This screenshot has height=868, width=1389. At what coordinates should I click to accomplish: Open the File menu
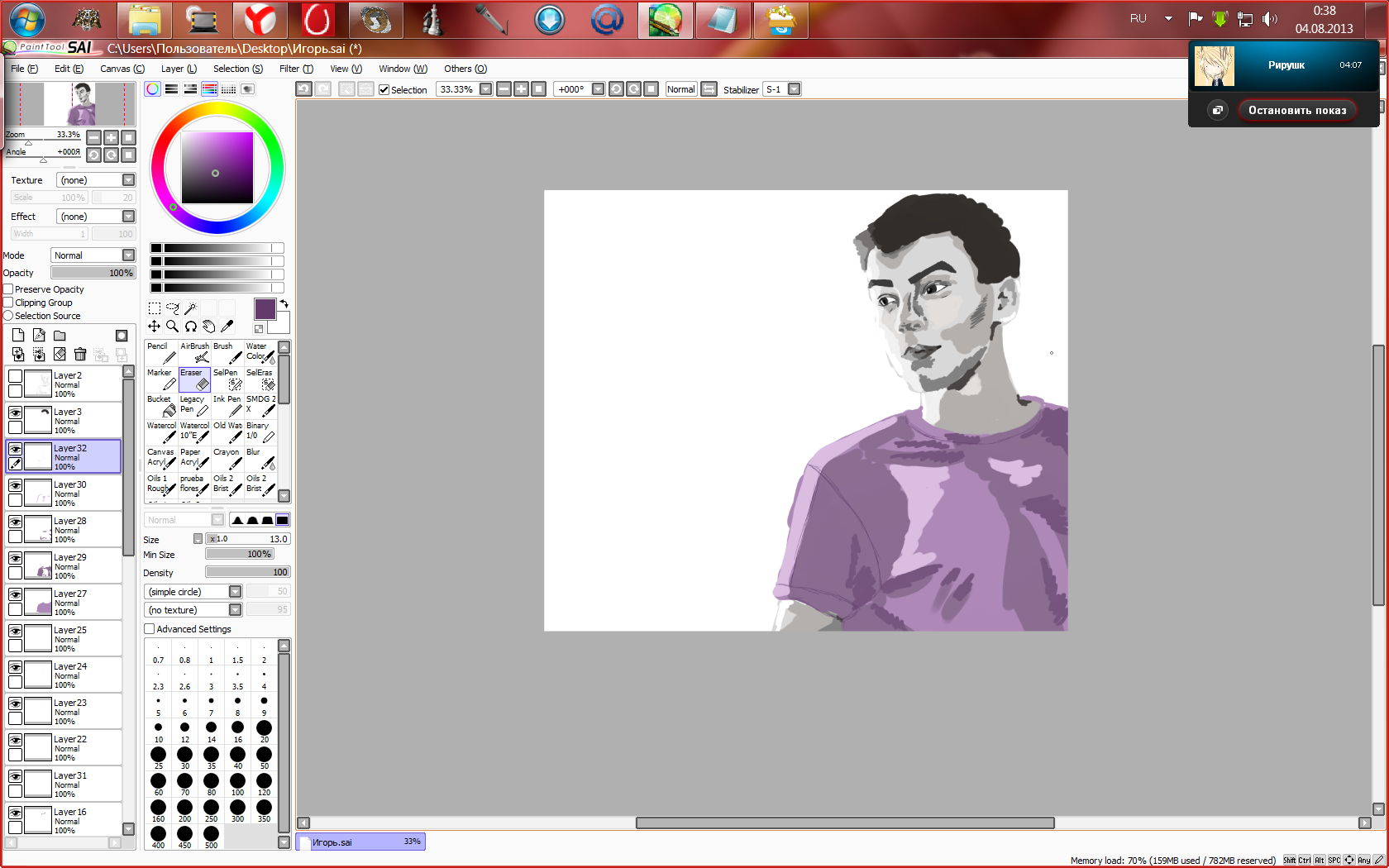(x=24, y=69)
